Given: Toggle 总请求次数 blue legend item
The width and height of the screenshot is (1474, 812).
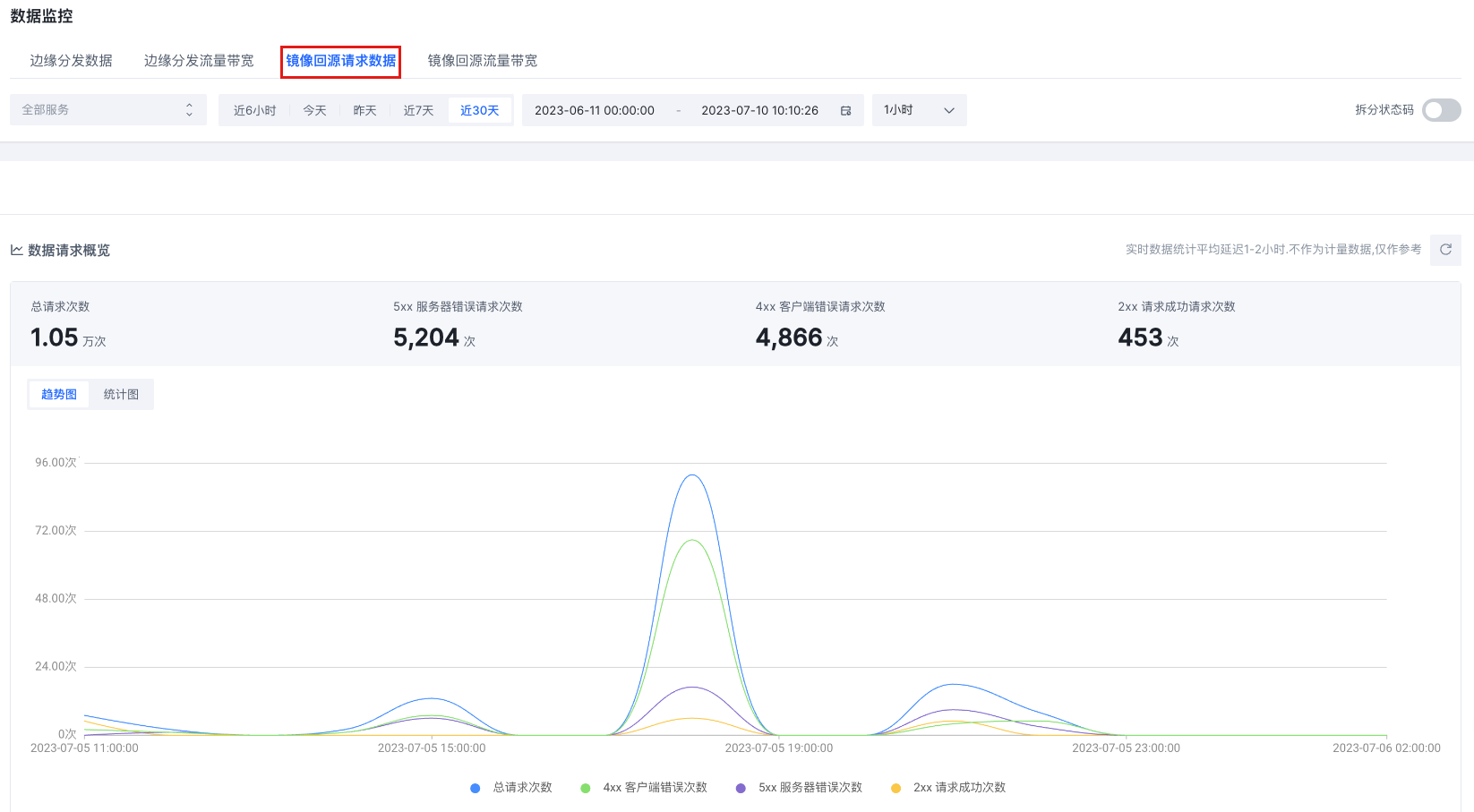Looking at the screenshot, I should point(511,788).
